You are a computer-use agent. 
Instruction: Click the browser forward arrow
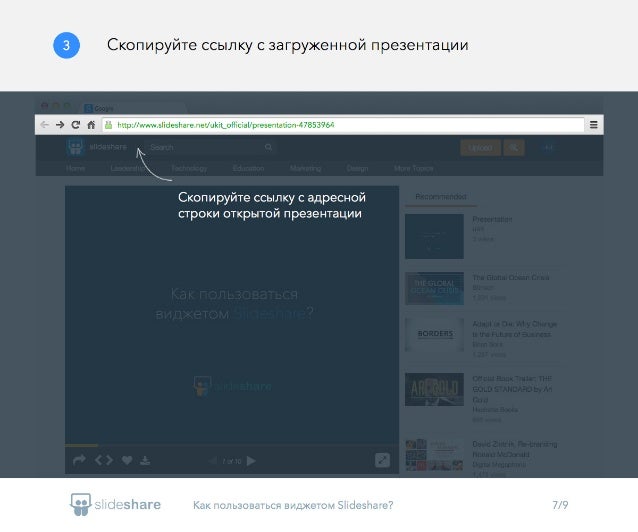[60, 125]
